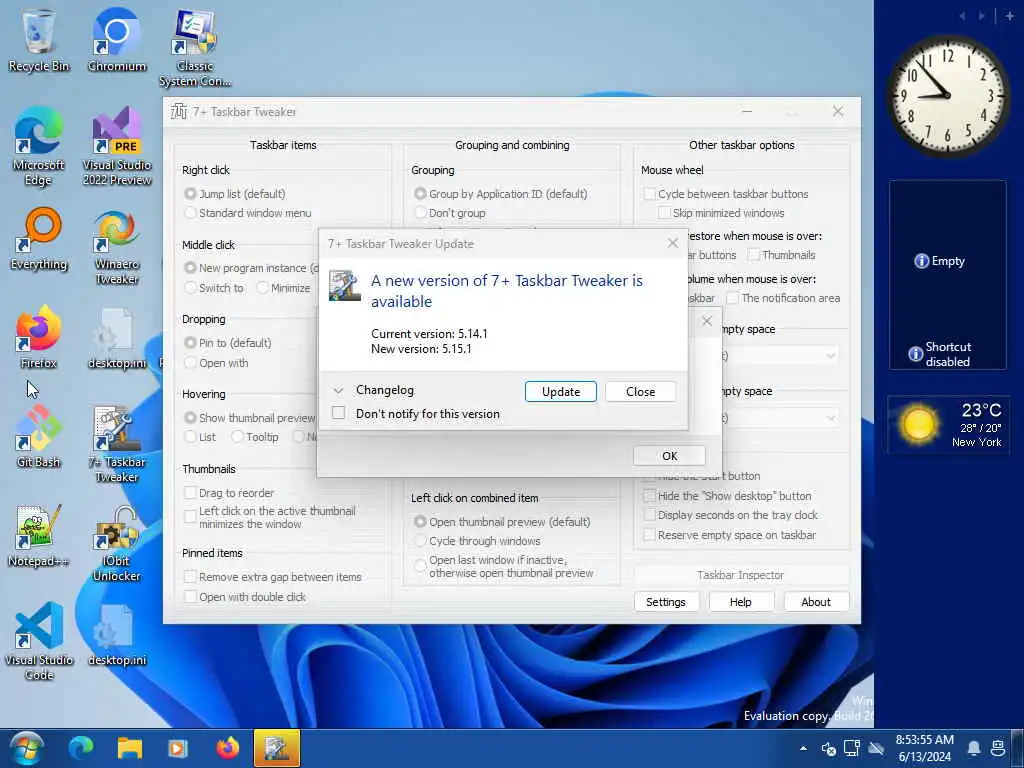Click the sidebar add gadget plus
This screenshot has width=1024, height=768.
pyautogui.click(x=1009, y=16)
